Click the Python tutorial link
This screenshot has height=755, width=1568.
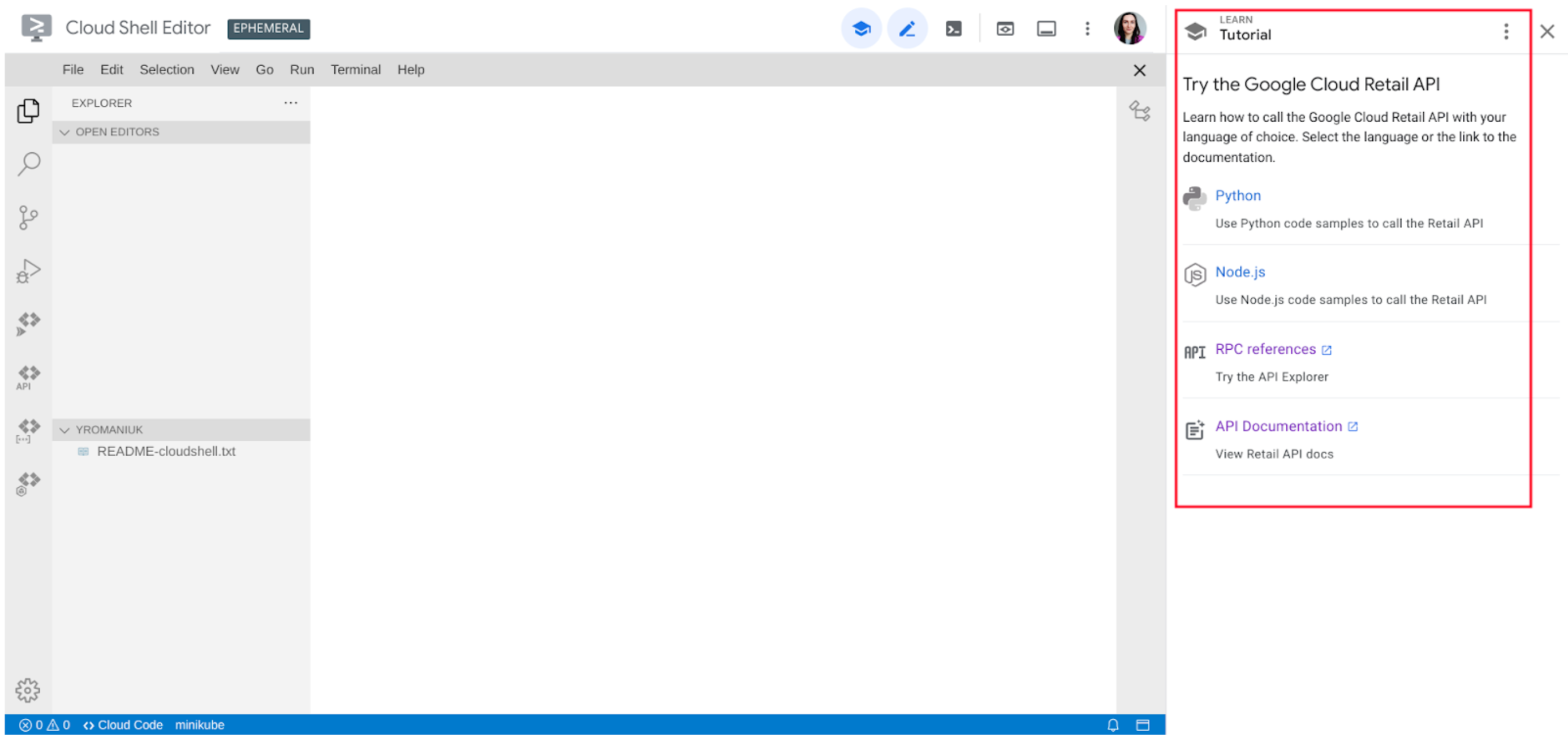point(1238,195)
